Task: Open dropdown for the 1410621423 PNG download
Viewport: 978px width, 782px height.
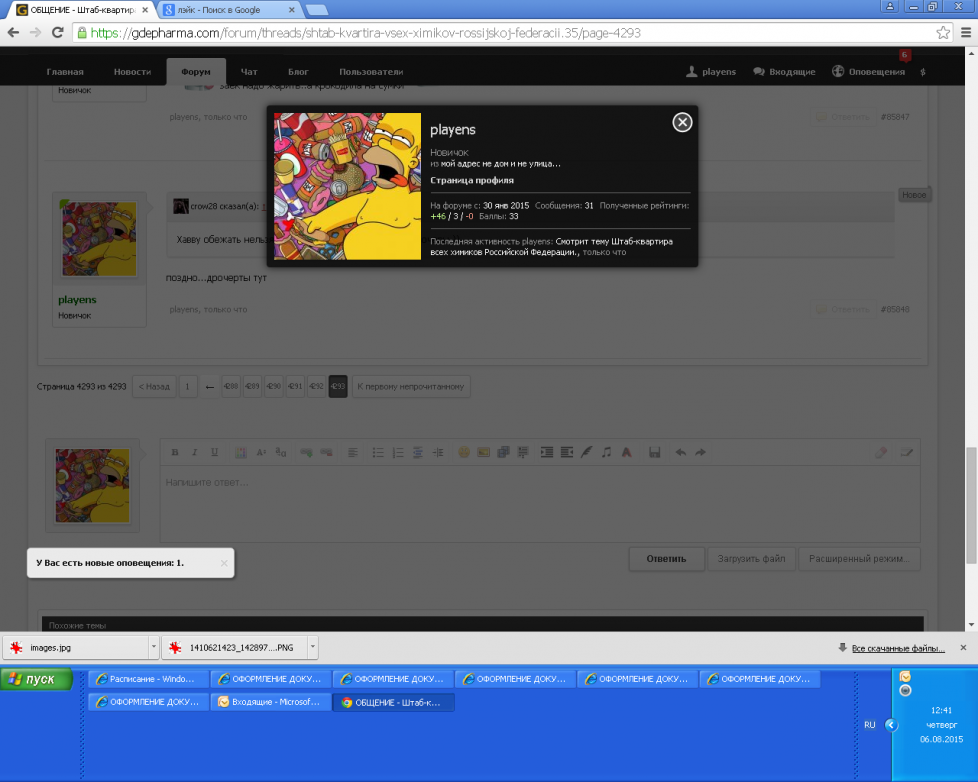Action: [x=311, y=647]
